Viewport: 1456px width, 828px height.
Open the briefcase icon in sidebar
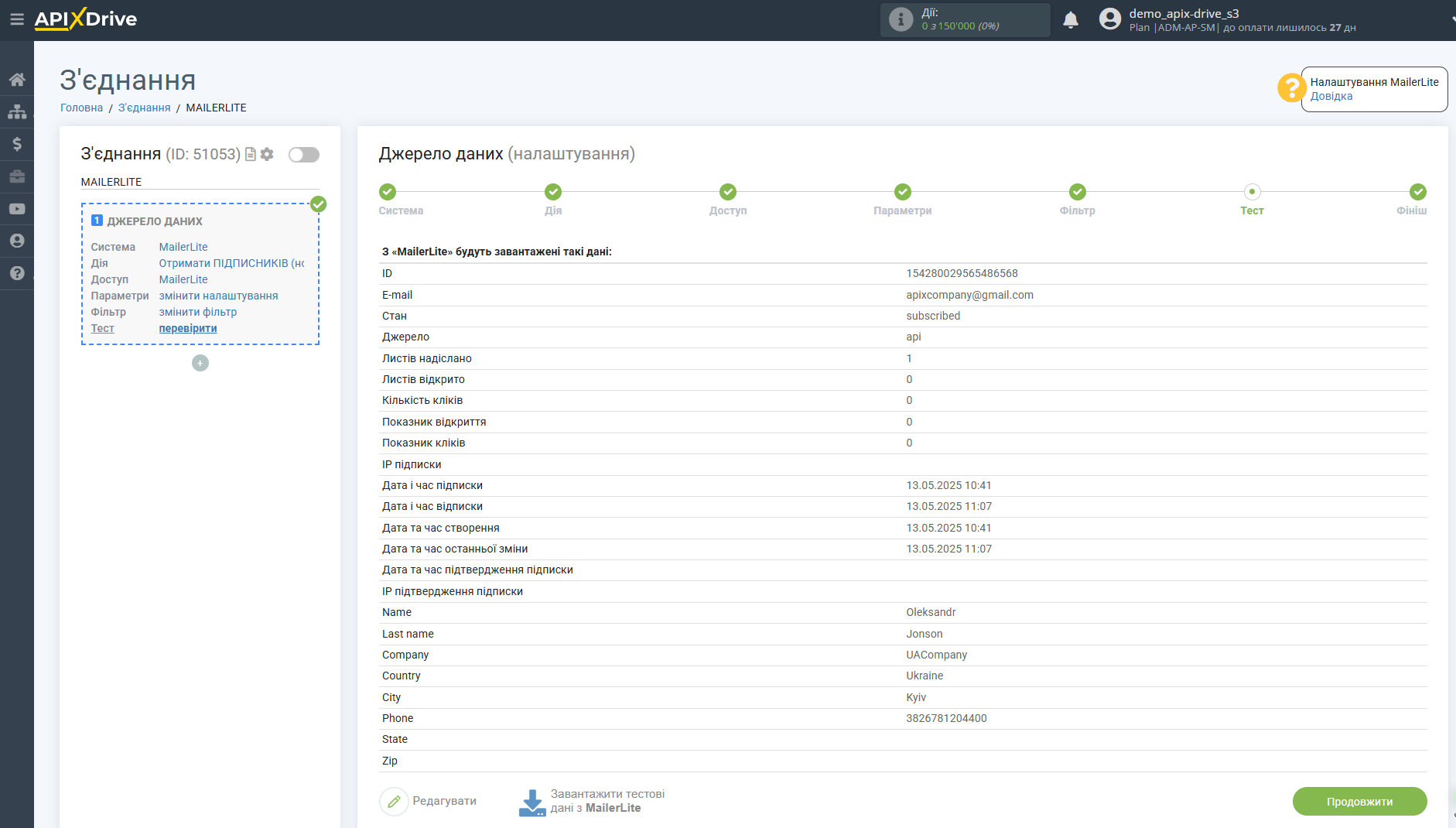point(17,176)
